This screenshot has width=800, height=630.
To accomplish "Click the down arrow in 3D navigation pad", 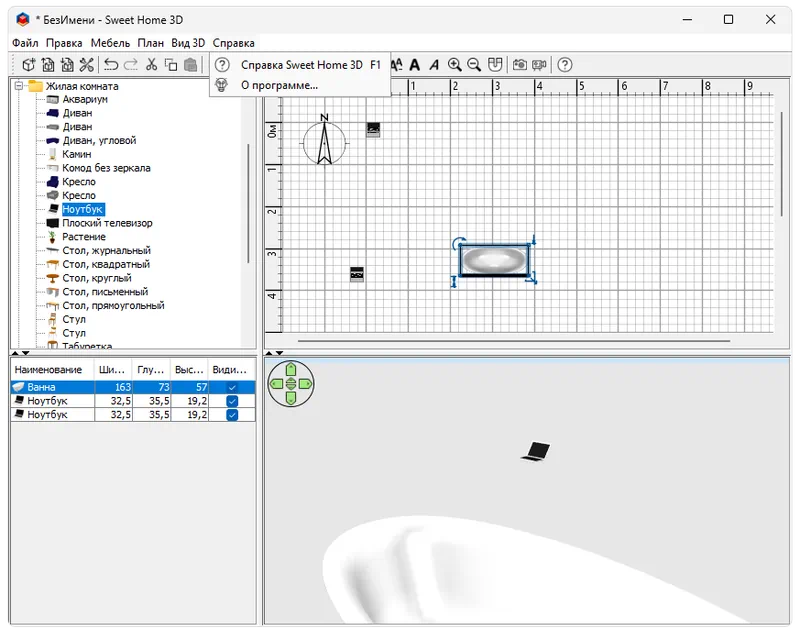I will pyautogui.click(x=291, y=398).
